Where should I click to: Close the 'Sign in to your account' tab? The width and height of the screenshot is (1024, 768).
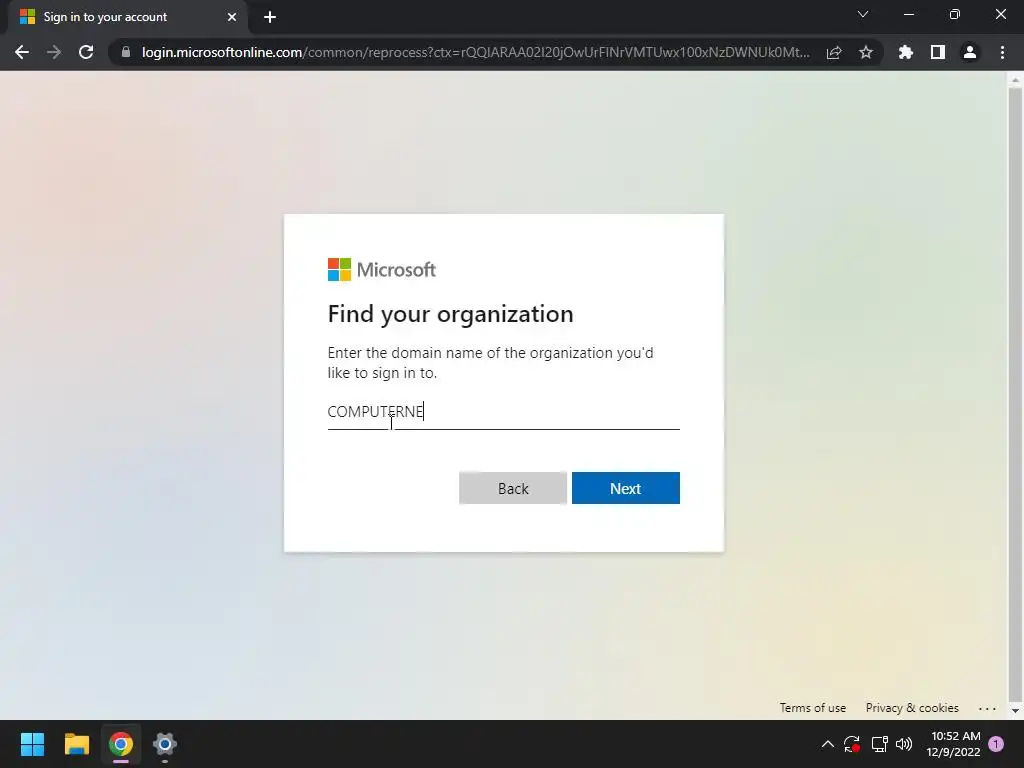pos(232,17)
